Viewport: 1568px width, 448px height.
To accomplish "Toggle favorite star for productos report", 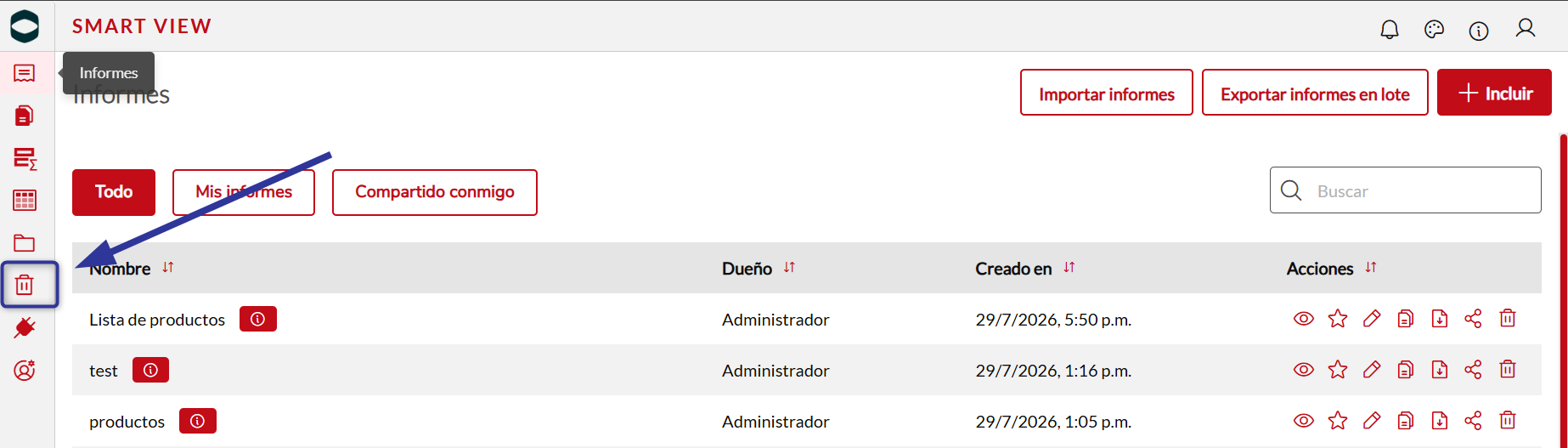I will point(1338,420).
